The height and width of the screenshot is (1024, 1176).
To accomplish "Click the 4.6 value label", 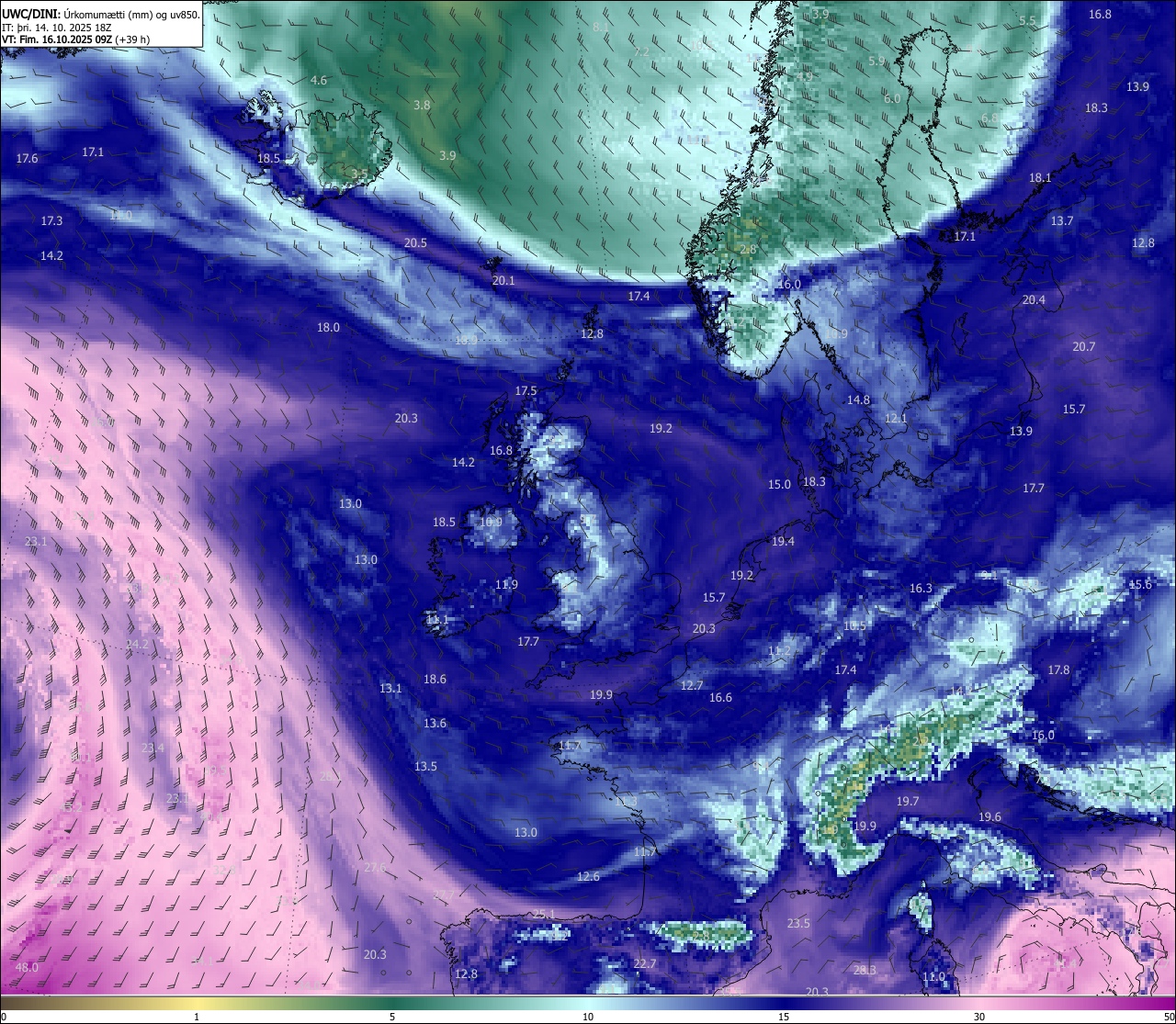I will [x=318, y=80].
